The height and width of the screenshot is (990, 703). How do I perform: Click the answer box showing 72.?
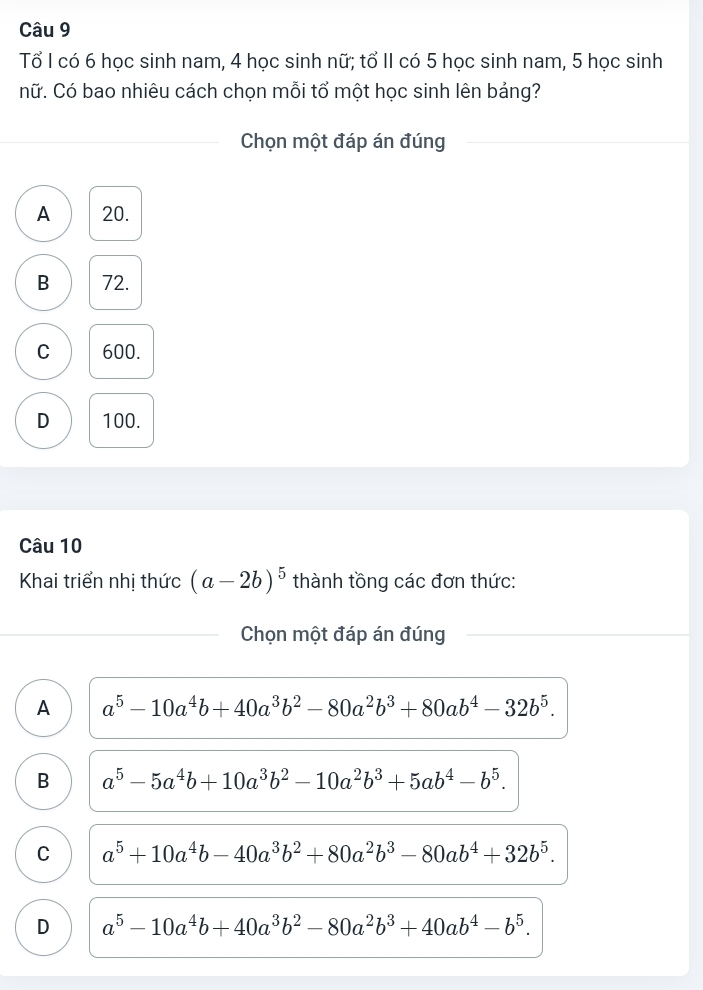[115, 282]
